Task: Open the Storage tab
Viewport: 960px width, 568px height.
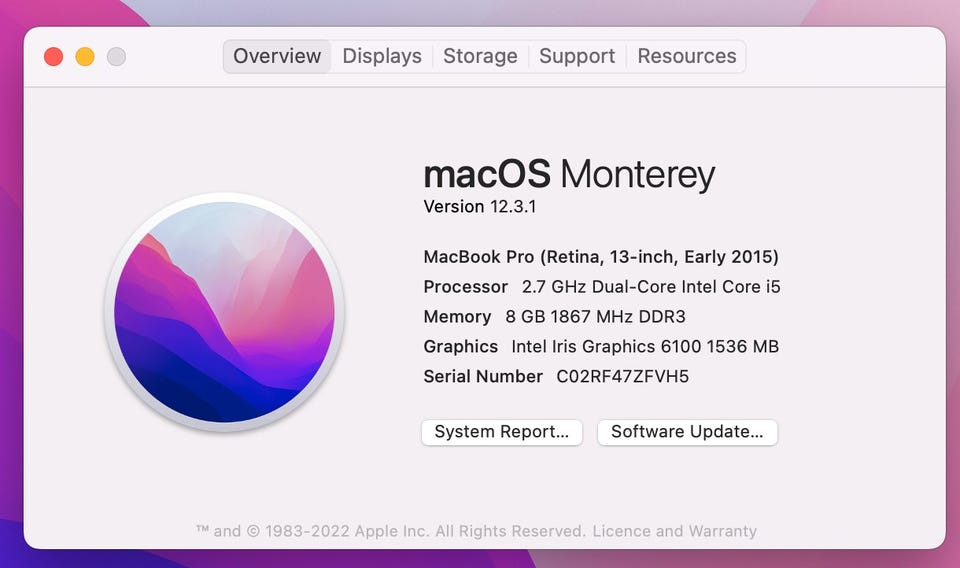Action: pos(480,56)
